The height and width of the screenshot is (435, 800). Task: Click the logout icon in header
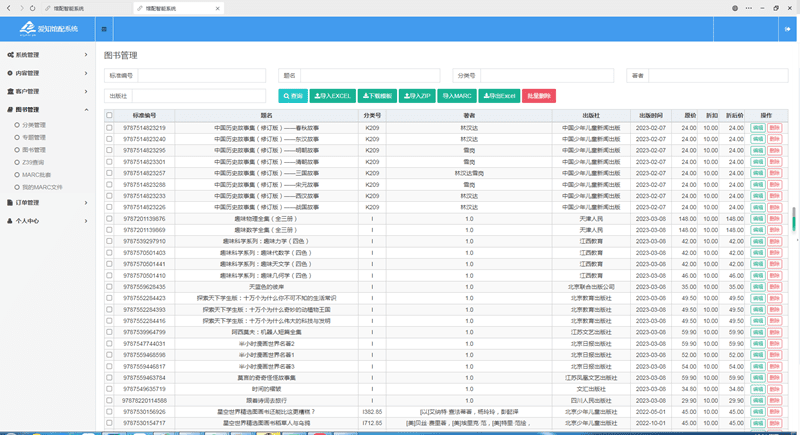(x=787, y=29)
